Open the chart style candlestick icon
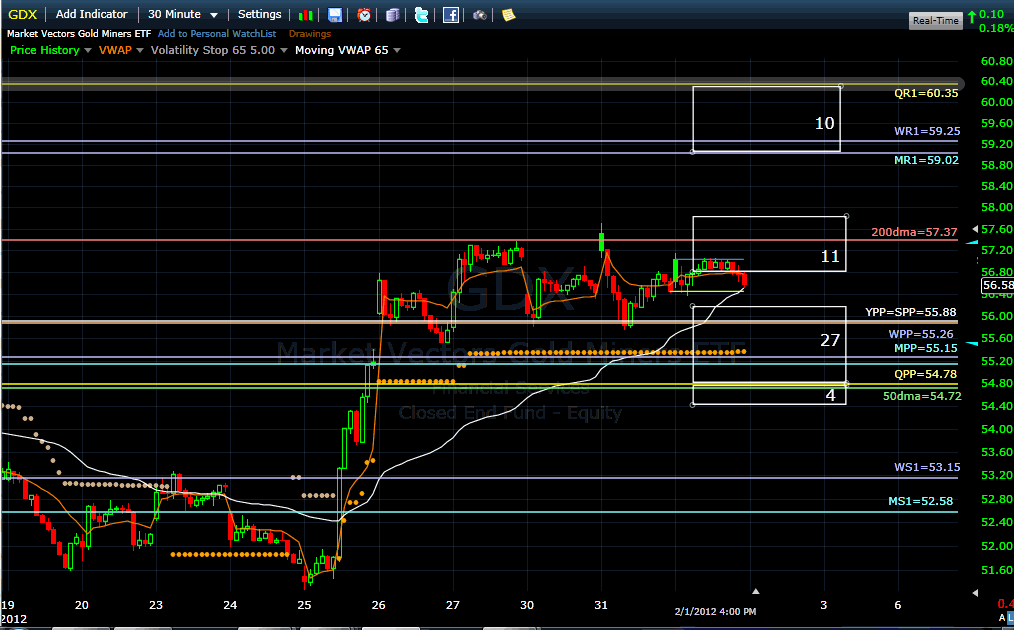 click(306, 15)
